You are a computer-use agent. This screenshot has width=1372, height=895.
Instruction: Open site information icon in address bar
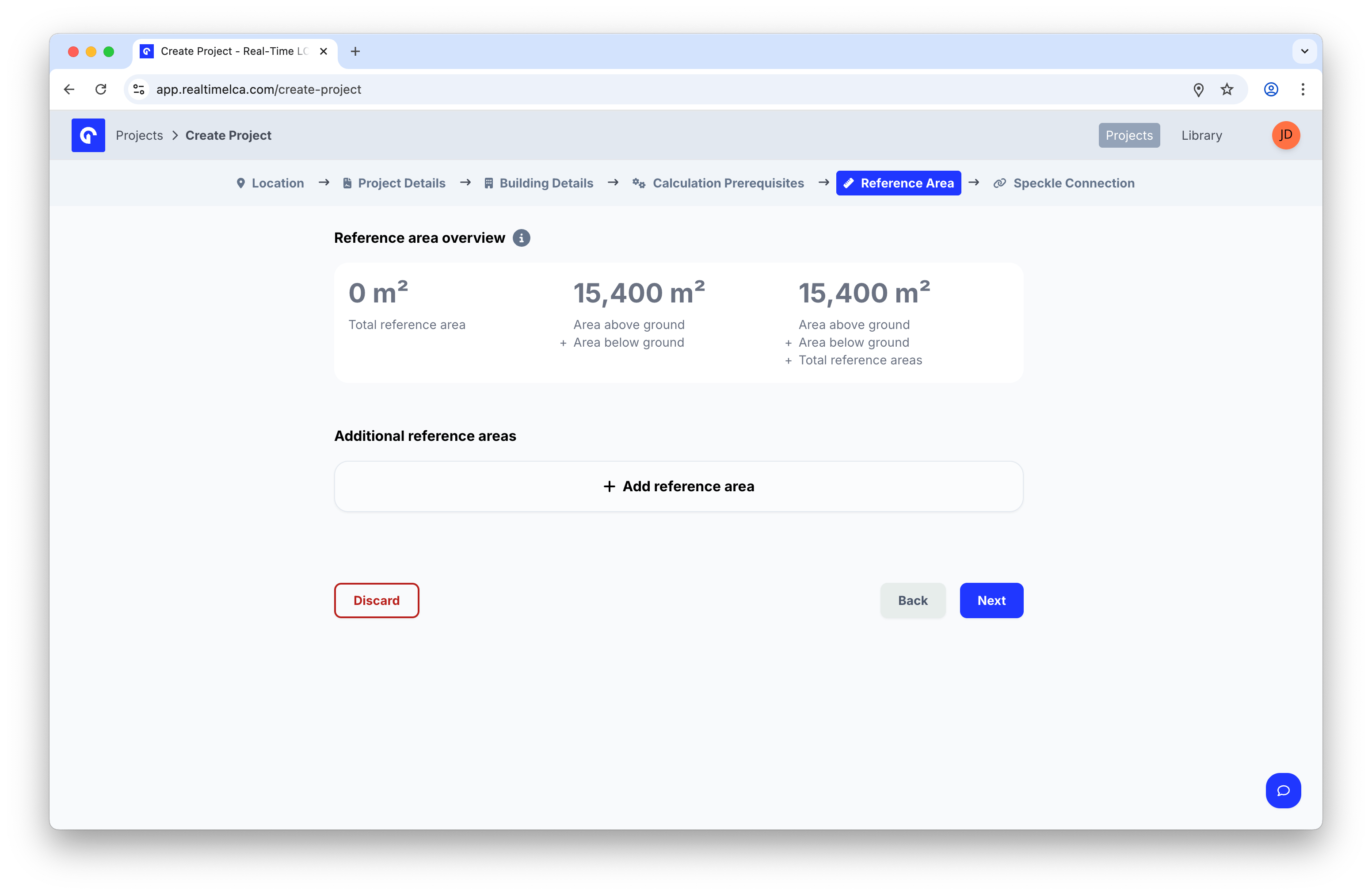point(139,89)
